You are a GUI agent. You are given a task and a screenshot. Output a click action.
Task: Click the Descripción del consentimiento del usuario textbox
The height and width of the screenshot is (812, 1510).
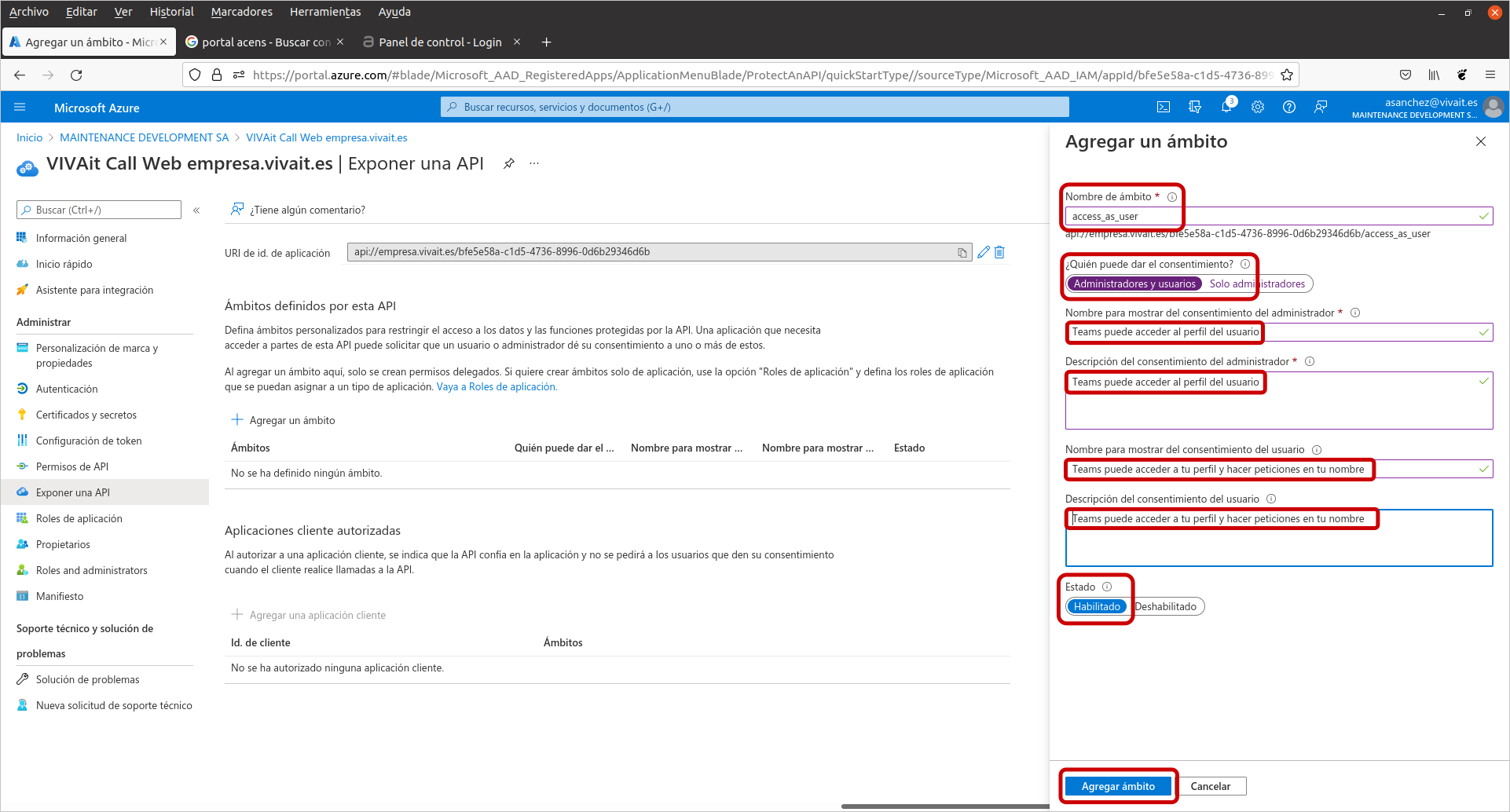[x=1279, y=538]
